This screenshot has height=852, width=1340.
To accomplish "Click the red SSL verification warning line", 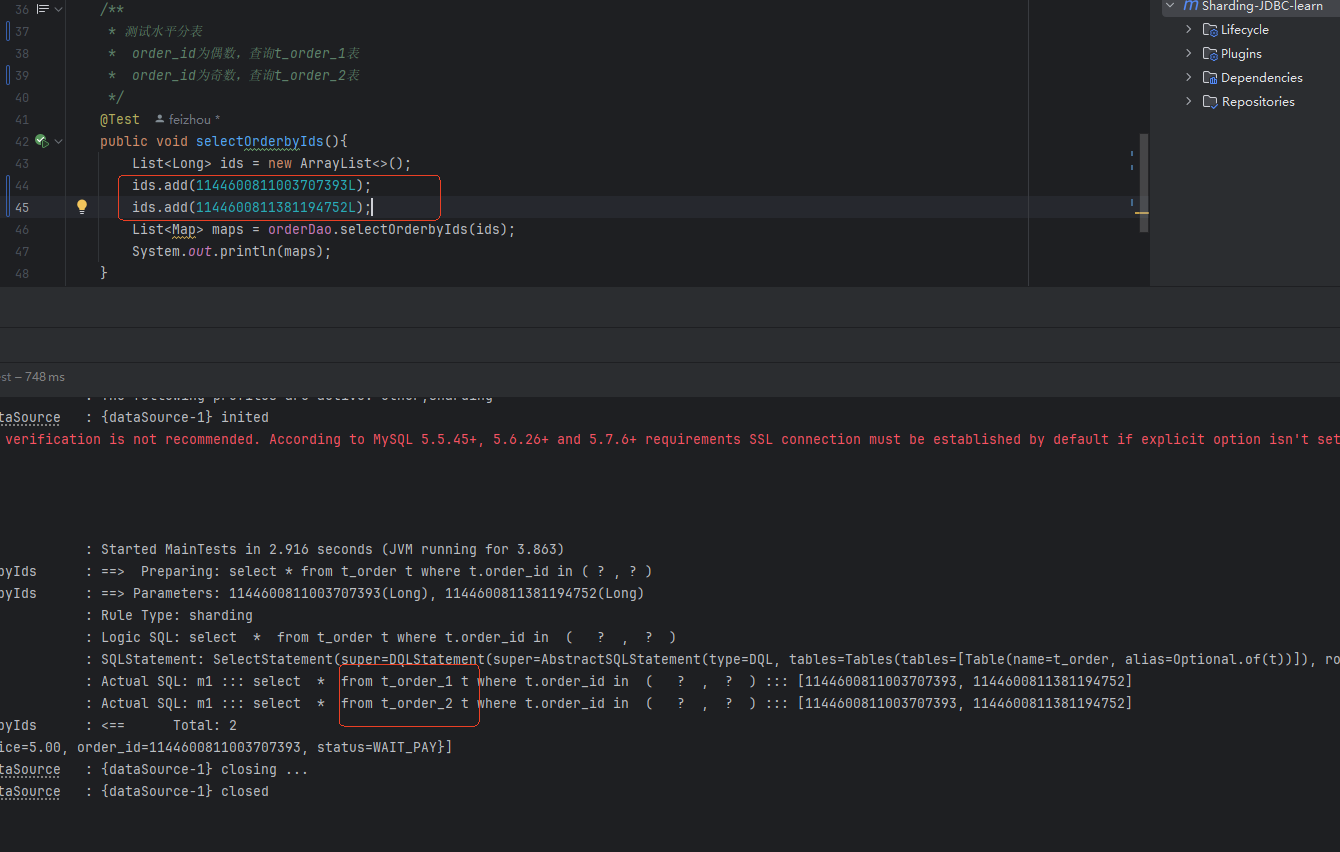I will pos(670,439).
